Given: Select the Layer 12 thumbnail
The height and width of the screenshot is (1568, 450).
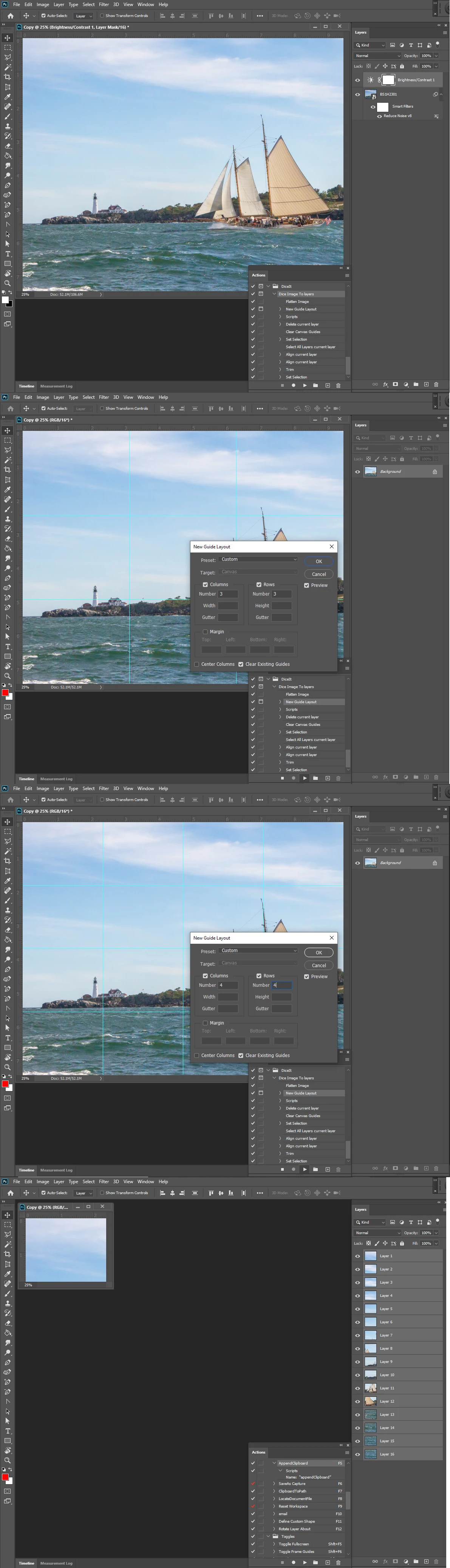Looking at the screenshot, I should (x=370, y=1401).
